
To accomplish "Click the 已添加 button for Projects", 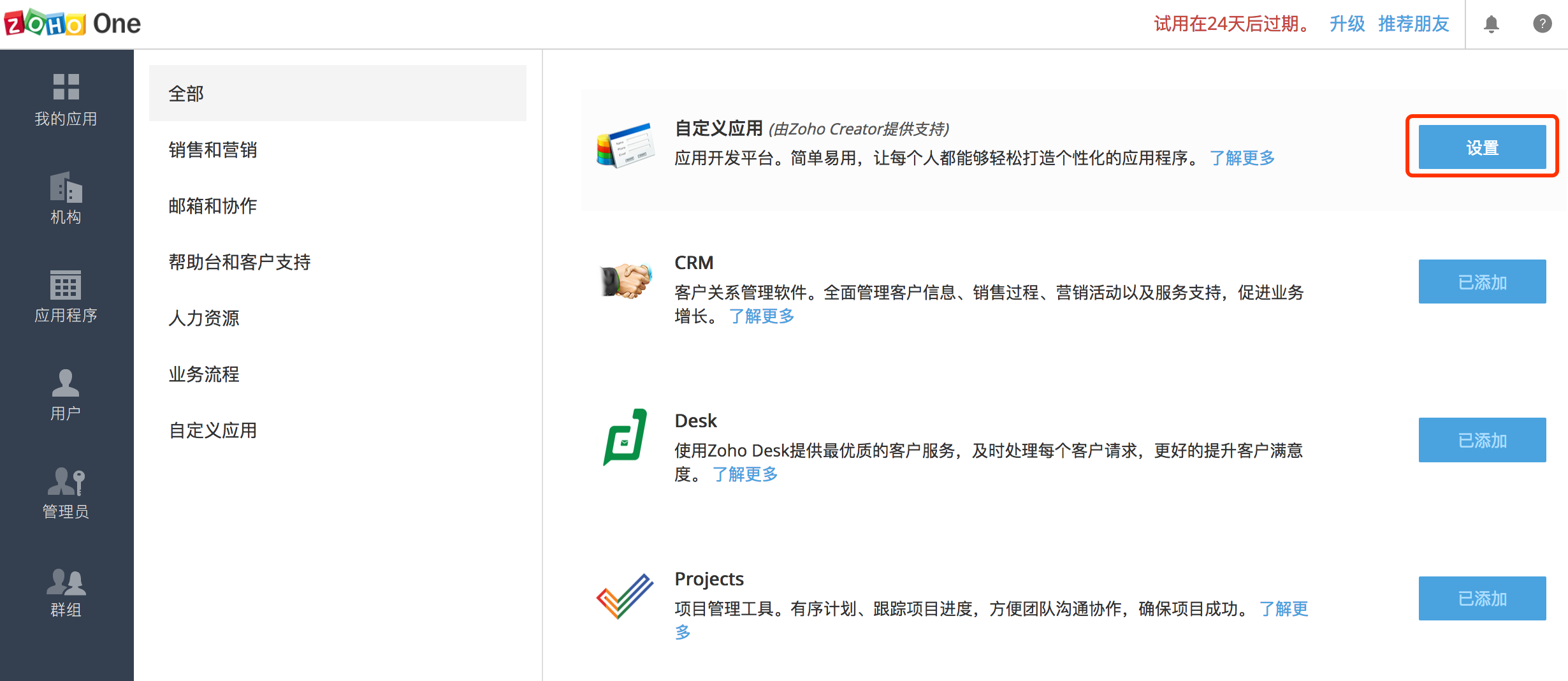I will point(1482,598).
